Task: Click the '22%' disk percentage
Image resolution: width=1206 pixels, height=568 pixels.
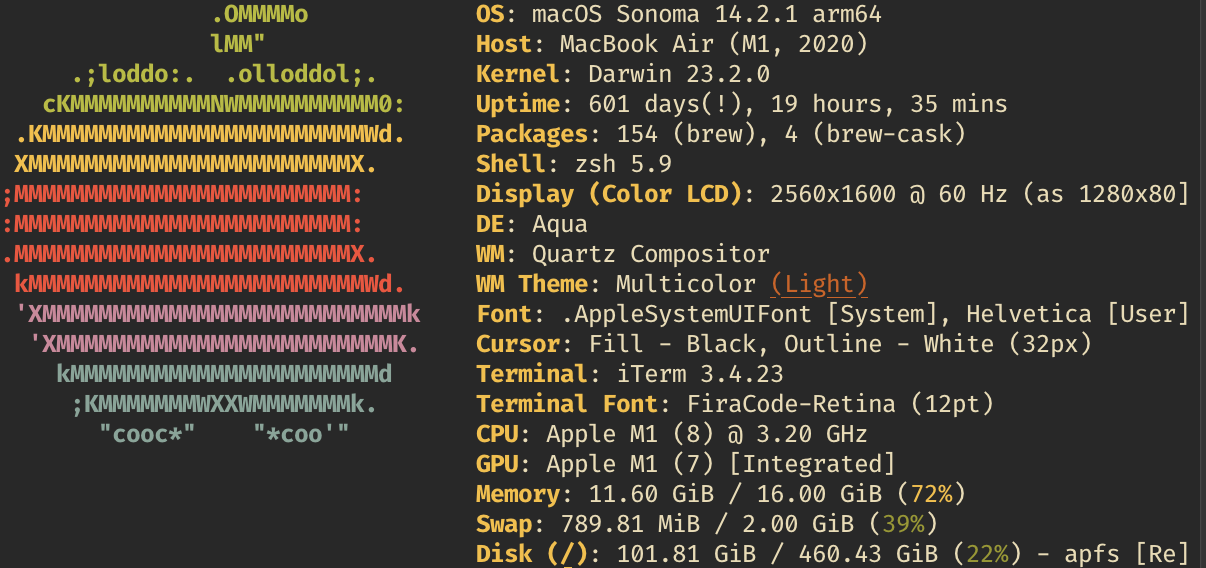Action: point(987,553)
